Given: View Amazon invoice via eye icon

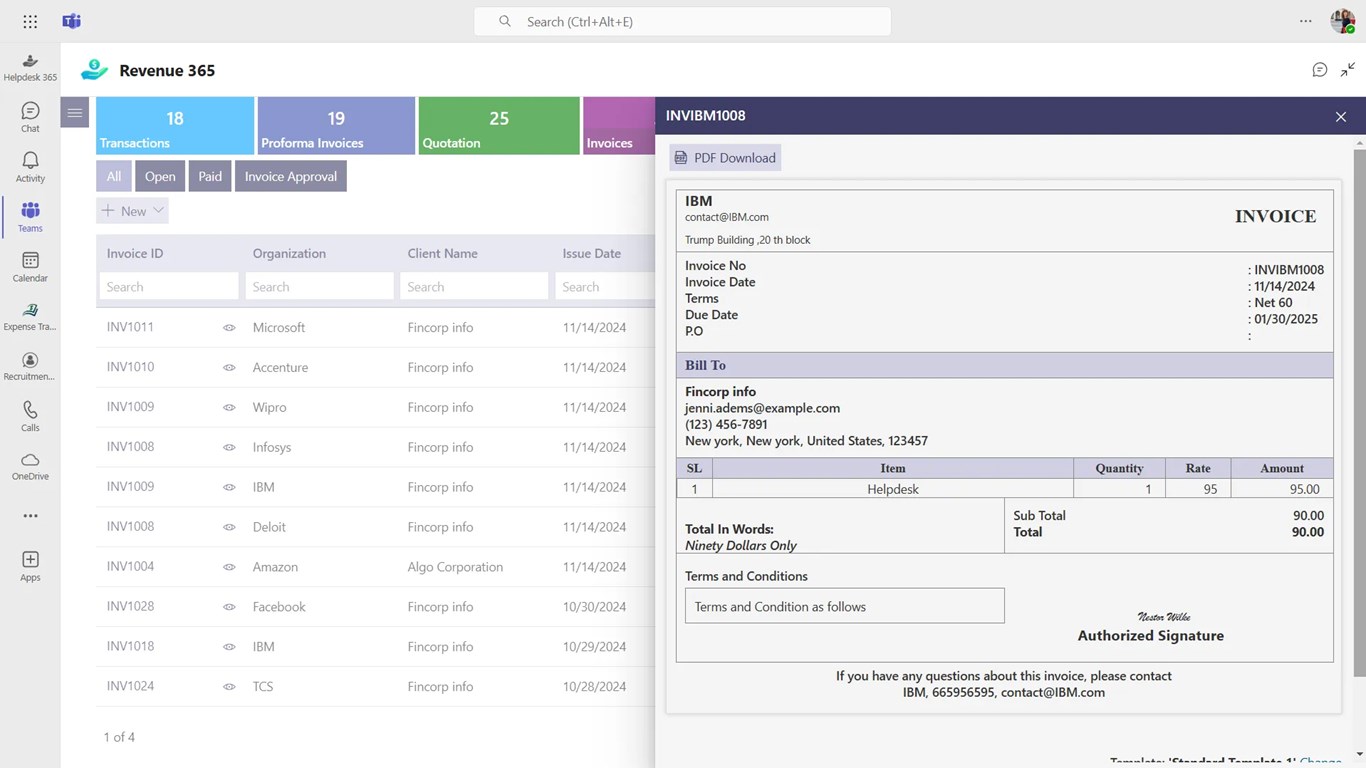Looking at the screenshot, I should pos(229,567).
